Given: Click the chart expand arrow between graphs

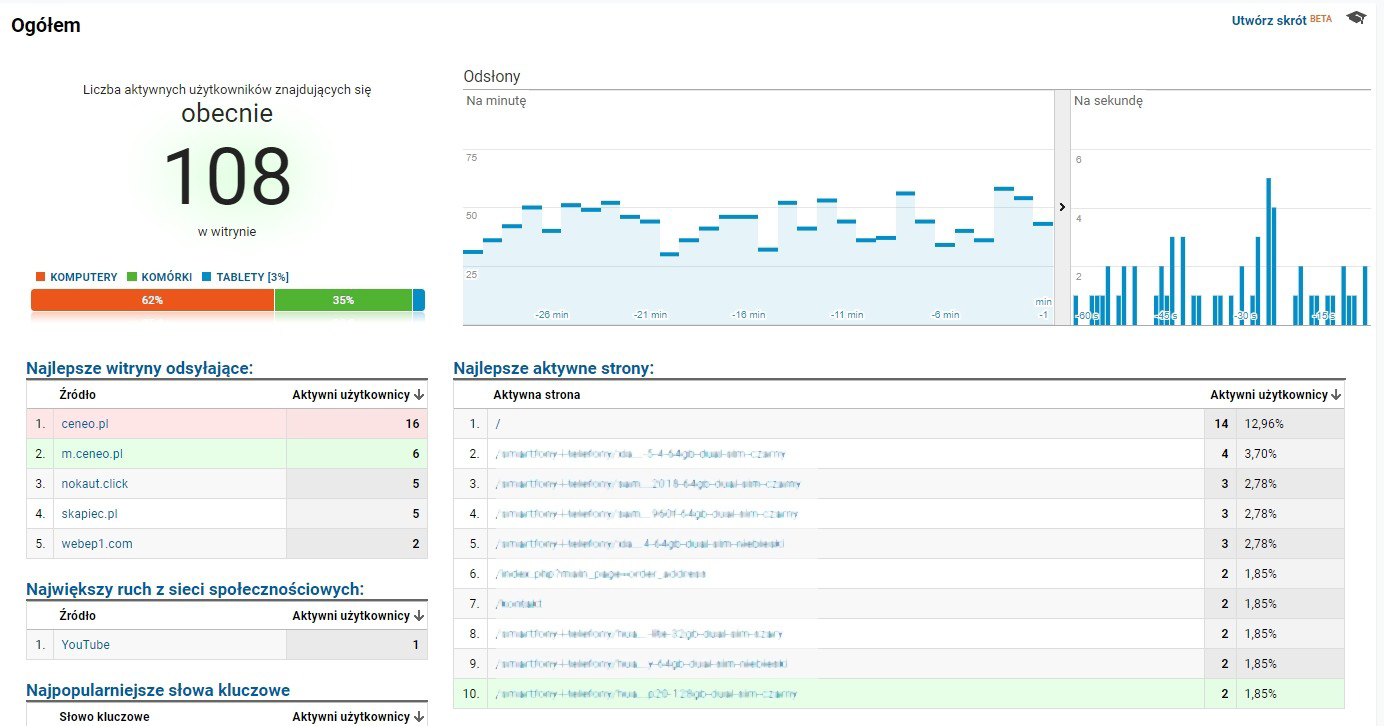Looking at the screenshot, I should (1062, 207).
